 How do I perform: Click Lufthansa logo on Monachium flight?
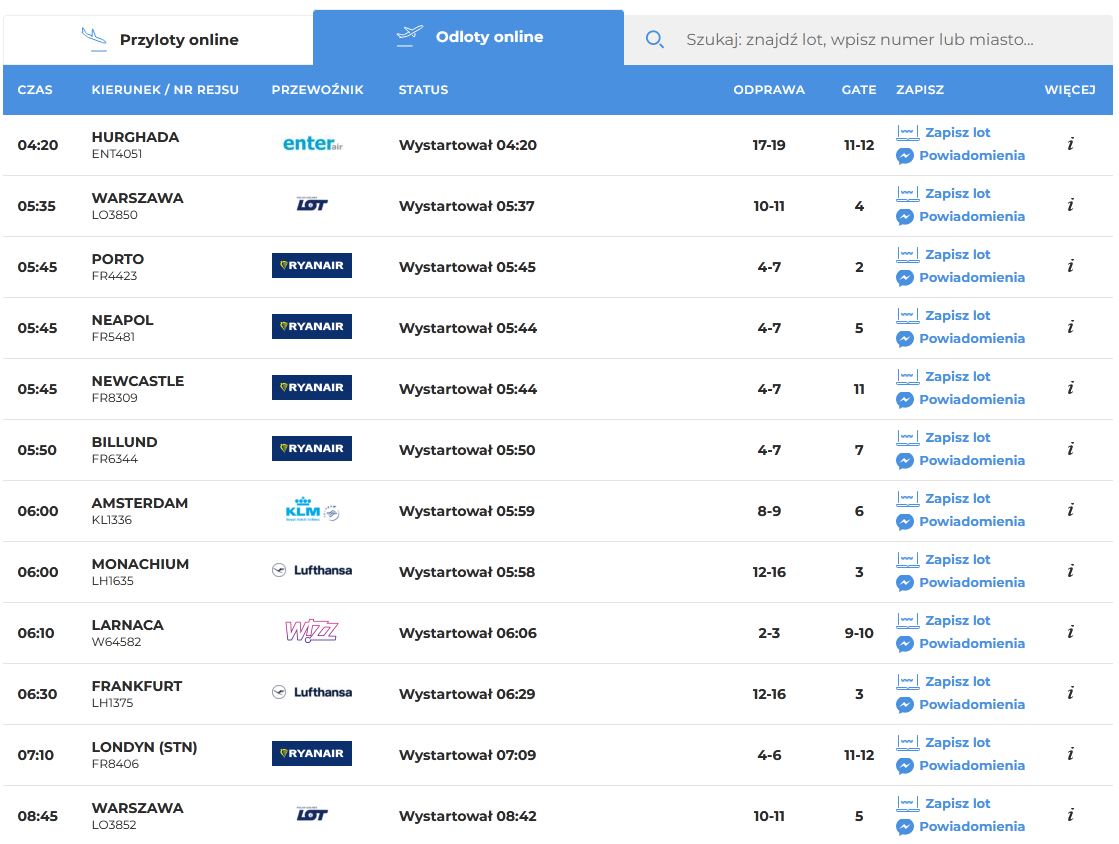click(x=312, y=571)
